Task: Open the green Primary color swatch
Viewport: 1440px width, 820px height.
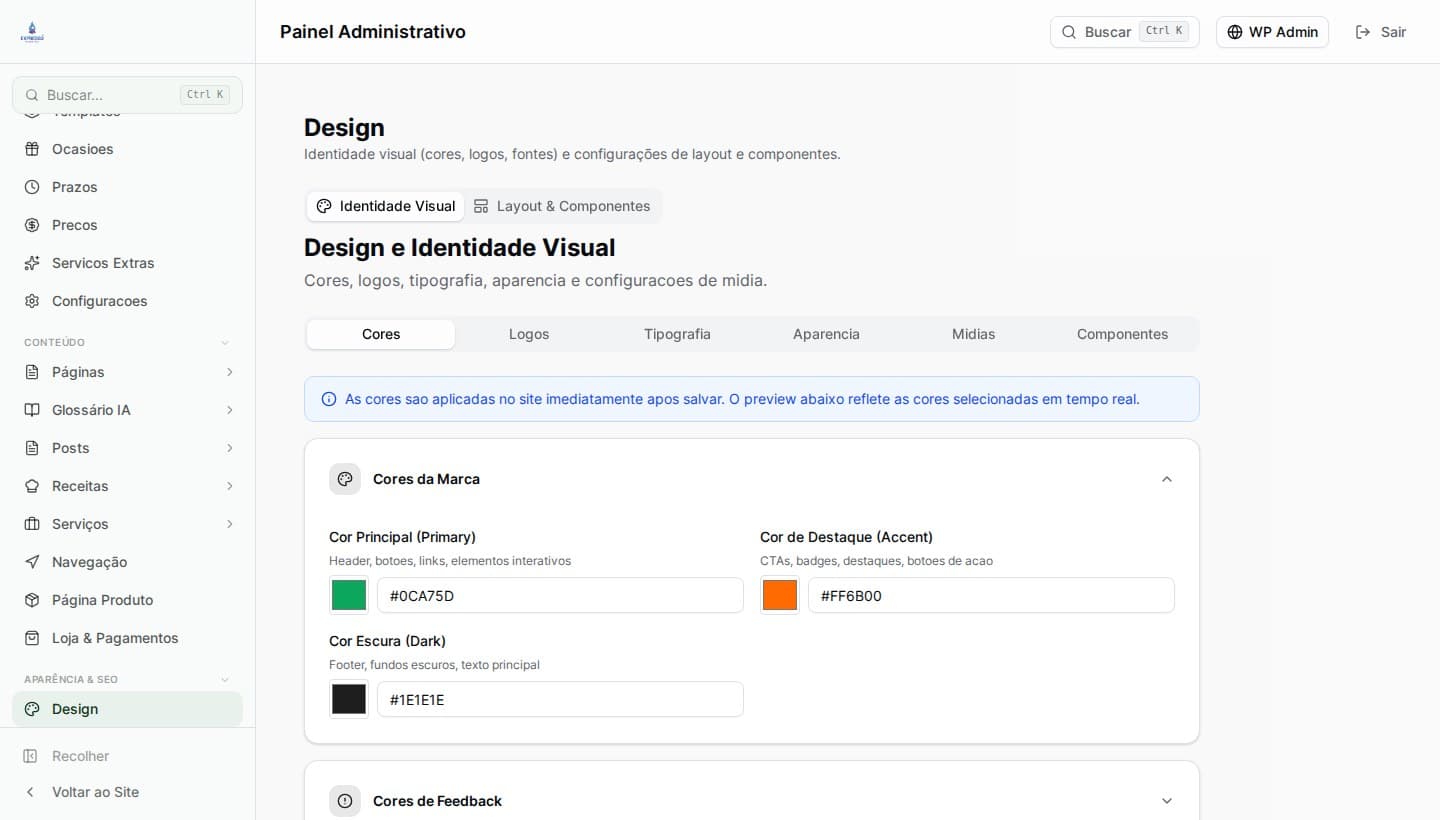Action: pos(349,595)
